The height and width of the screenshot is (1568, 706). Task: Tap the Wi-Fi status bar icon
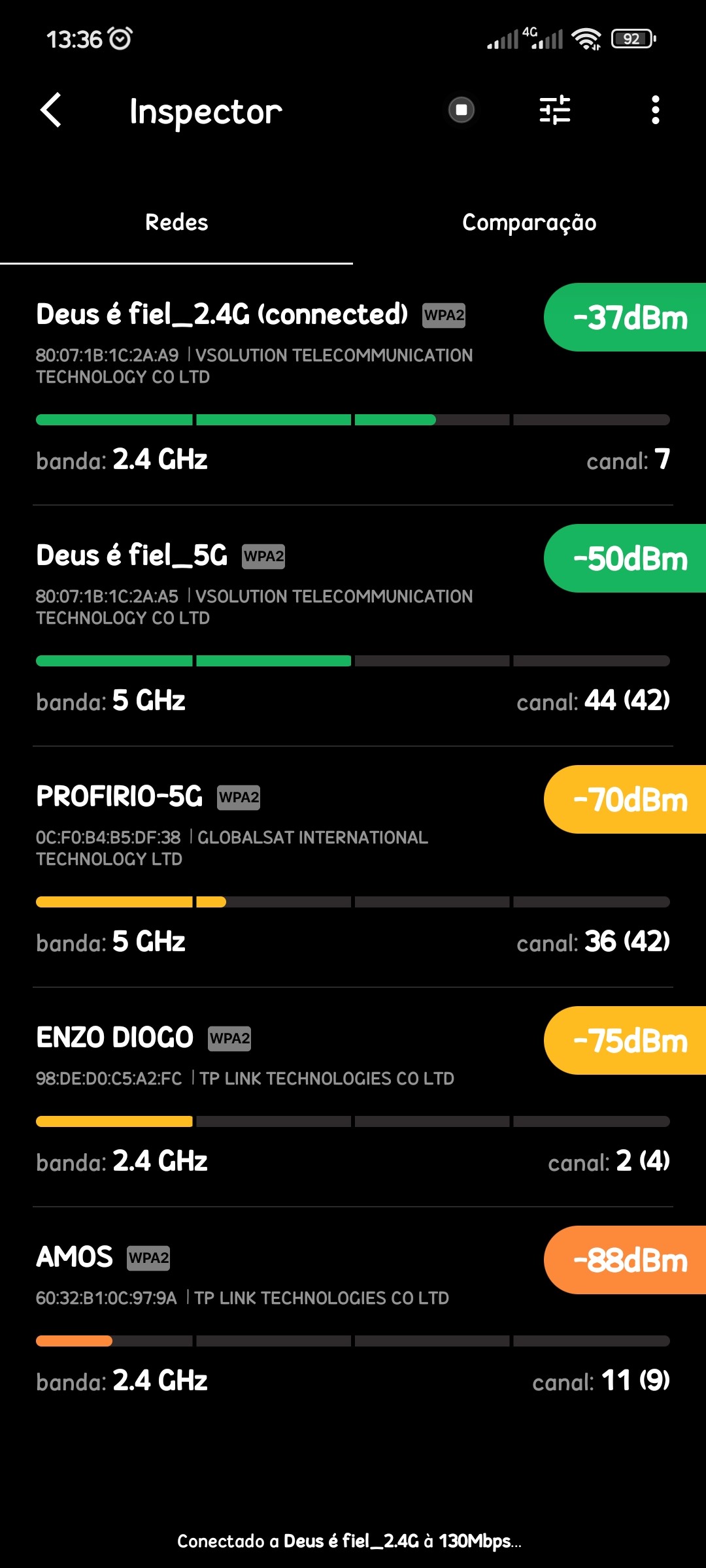click(x=586, y=39)
